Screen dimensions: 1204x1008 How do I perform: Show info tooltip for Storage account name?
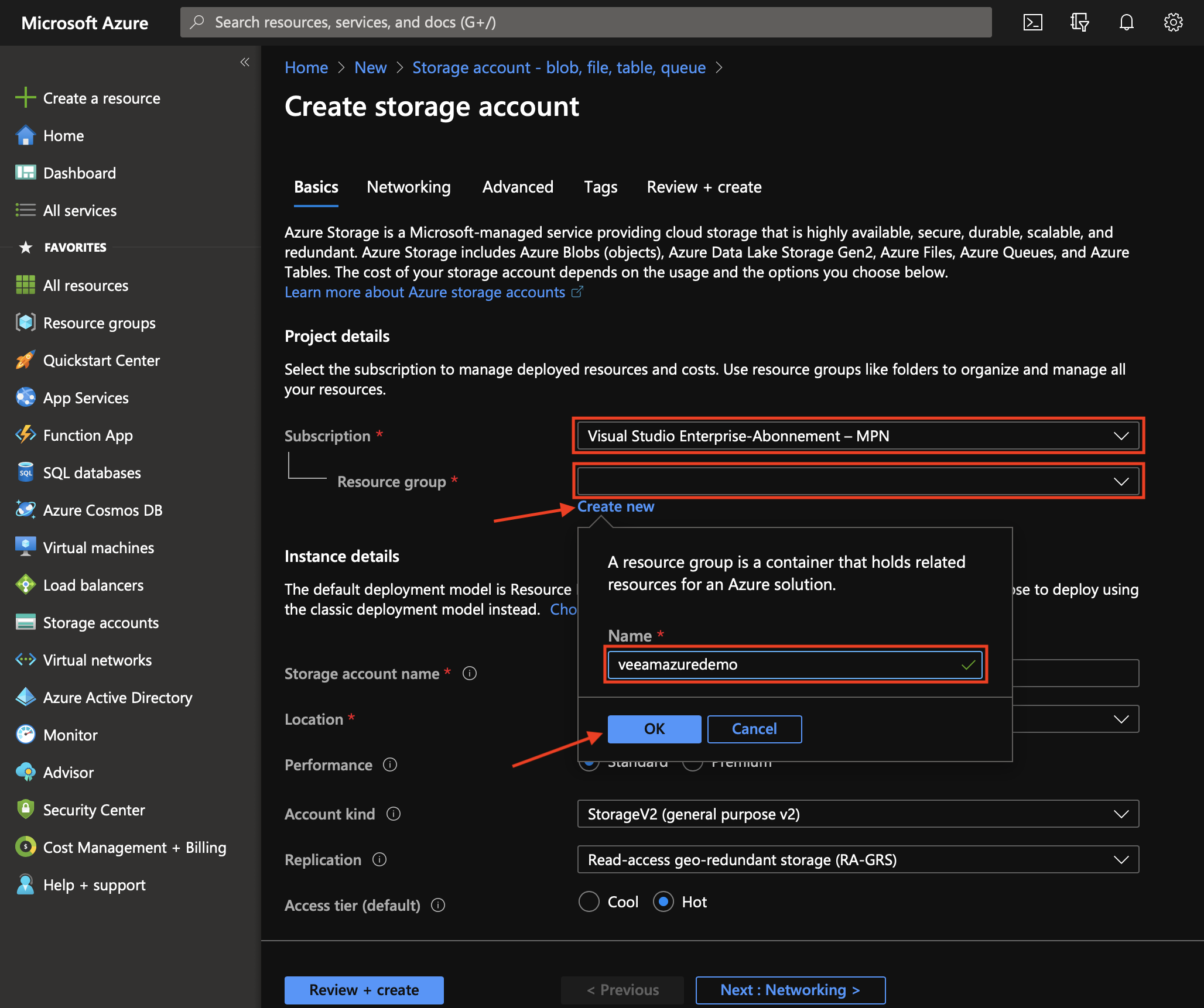click(x=470, y=673)
